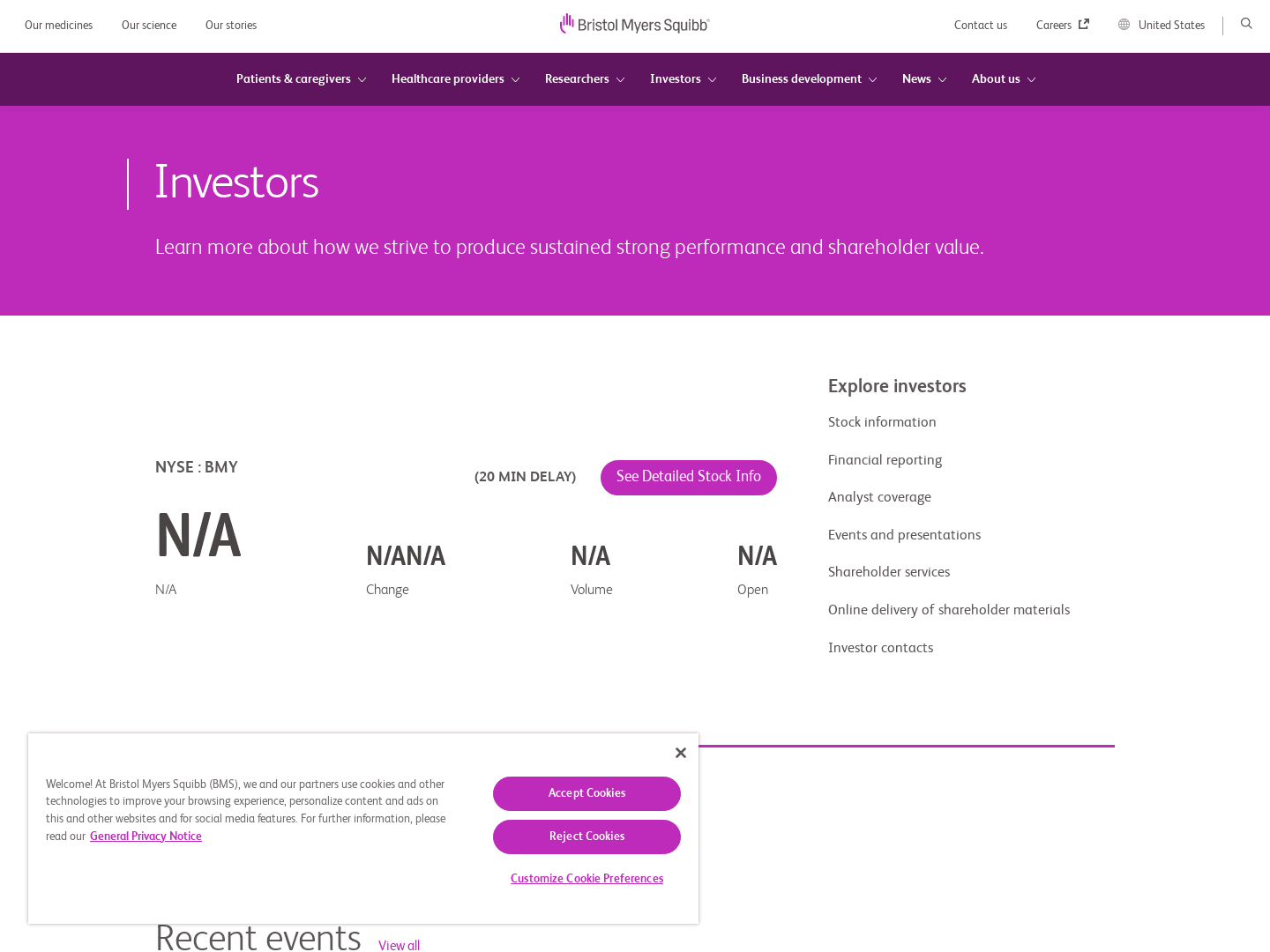Open the Investors navigation menu
The height and width of the screenshot is (952, 1270).
[683, 79]
